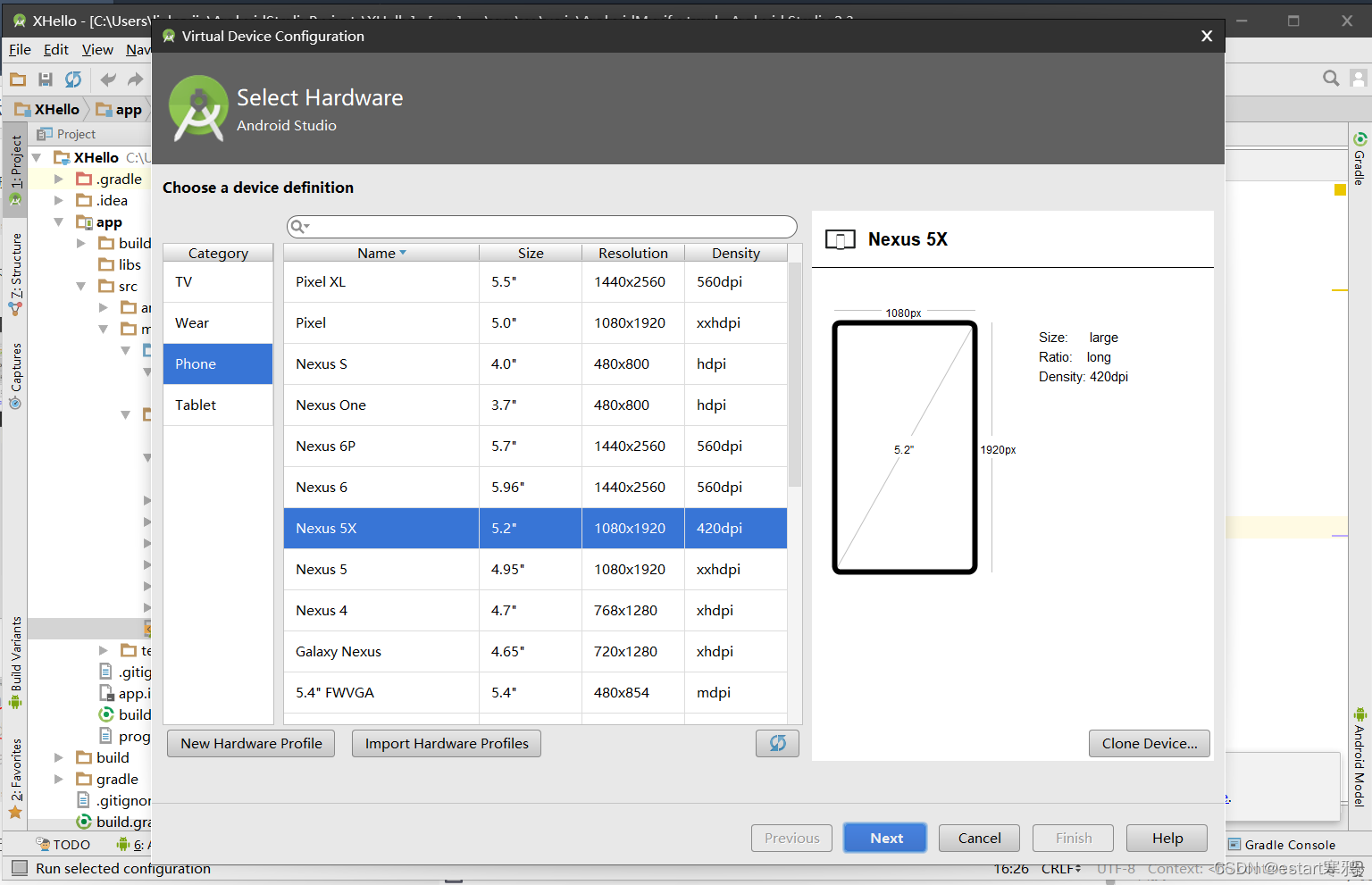
Task: Click the Cancel button
Action: [x=979, y=838]
